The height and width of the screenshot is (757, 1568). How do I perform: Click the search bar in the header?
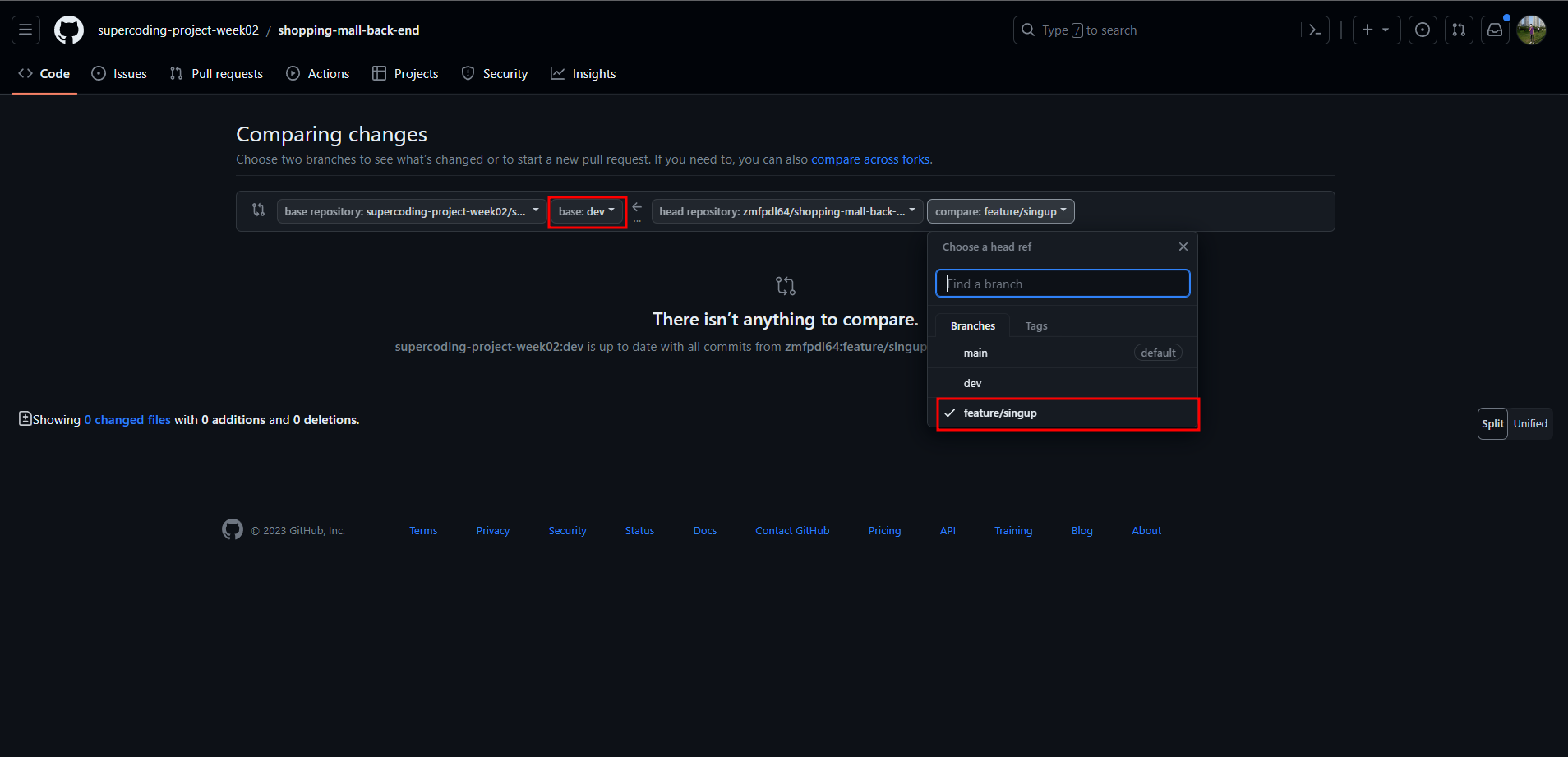point(1171,30)
